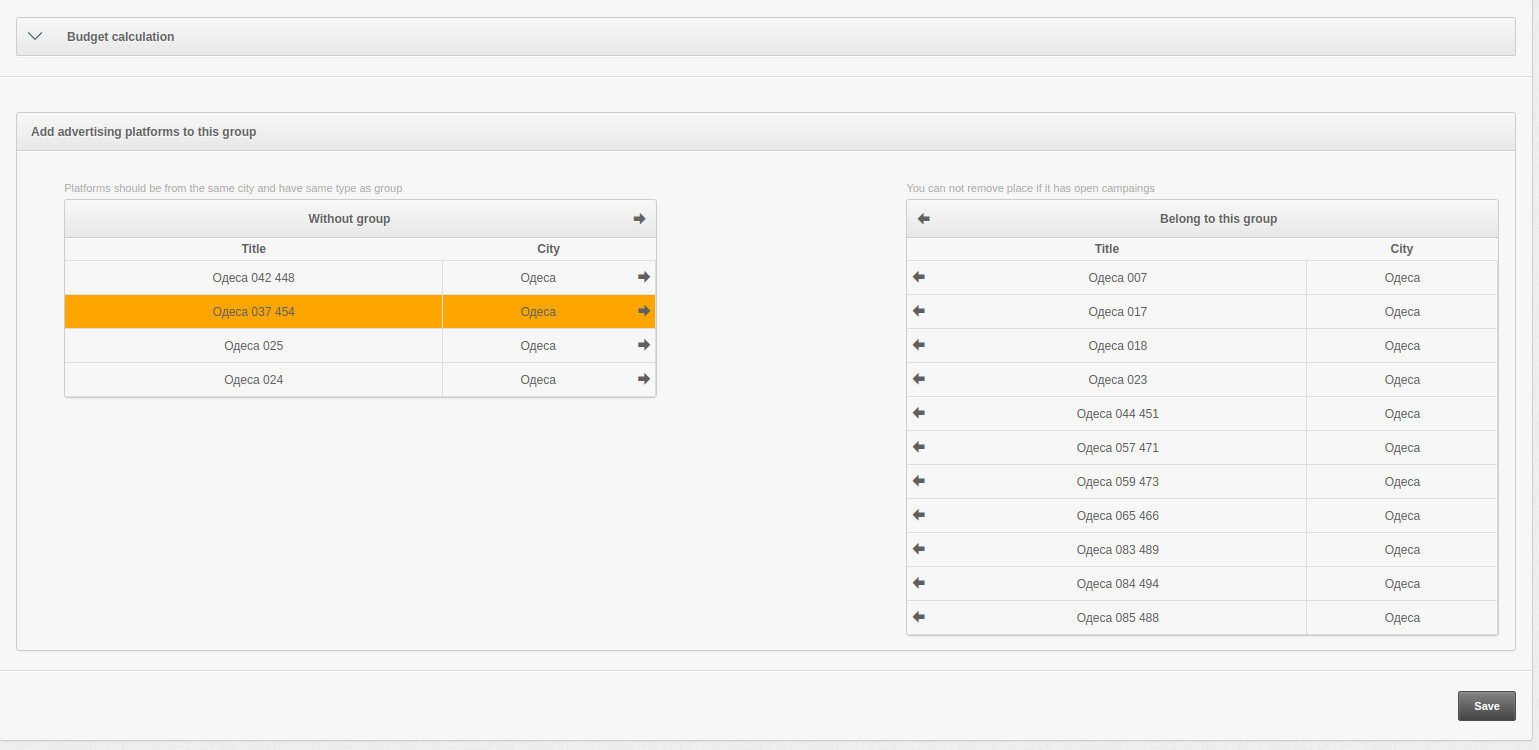Click Одеса 044 451 title cell
This screenshot has width=1539, height=750.
tap(1118, 414)
